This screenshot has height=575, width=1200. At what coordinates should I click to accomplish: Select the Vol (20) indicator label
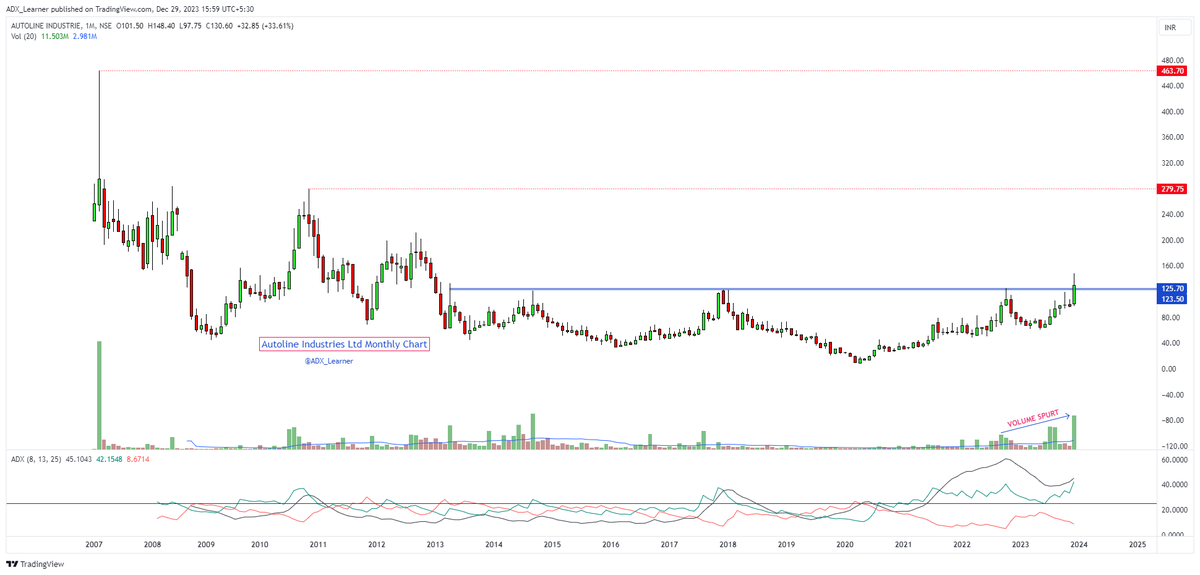coord(22,35)
